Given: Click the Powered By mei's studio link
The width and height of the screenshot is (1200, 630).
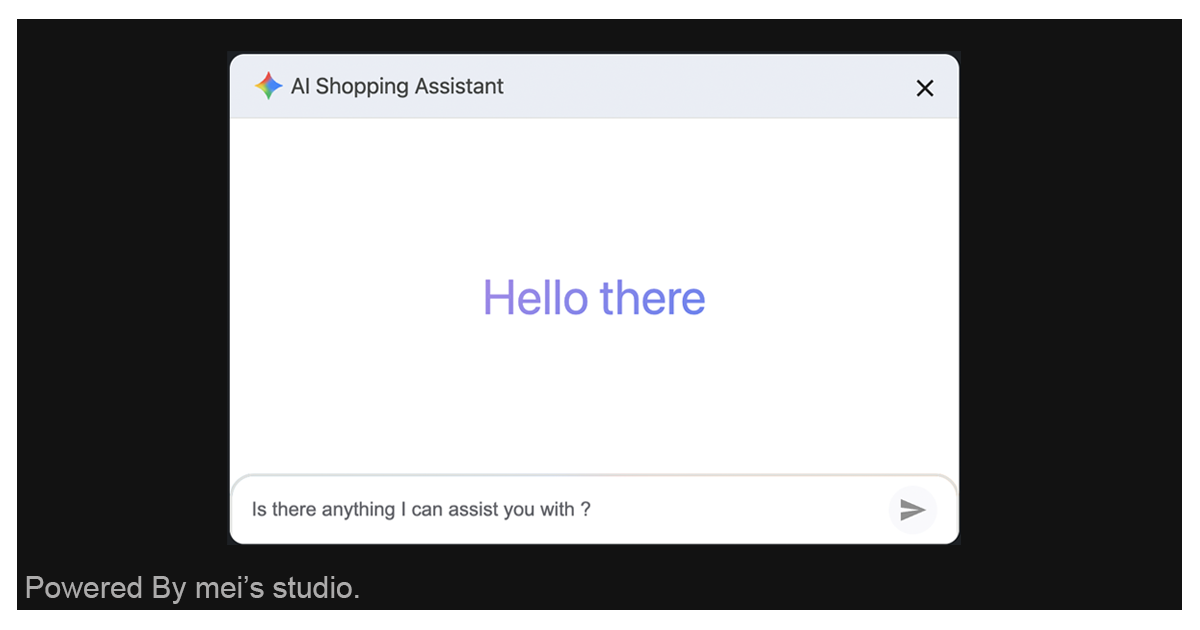Looking at the screenshot, I should point(195,588).
